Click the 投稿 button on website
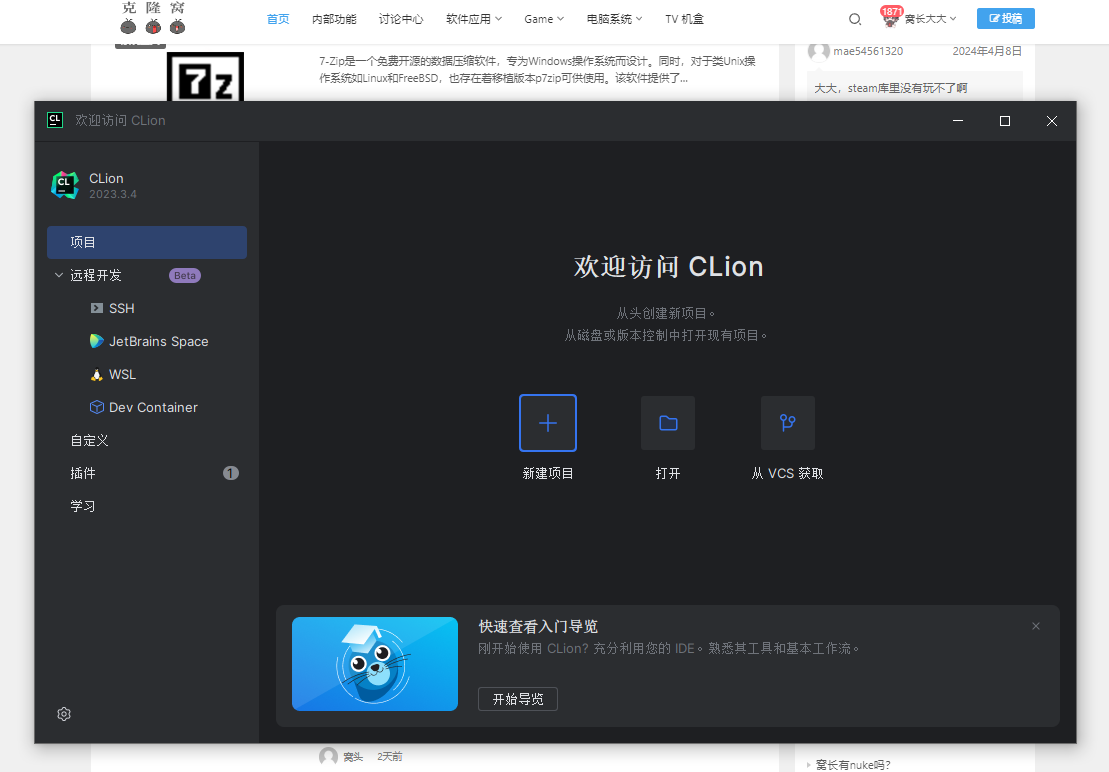This screenshot has height=772, width=1109. [x=1005, y=18]
